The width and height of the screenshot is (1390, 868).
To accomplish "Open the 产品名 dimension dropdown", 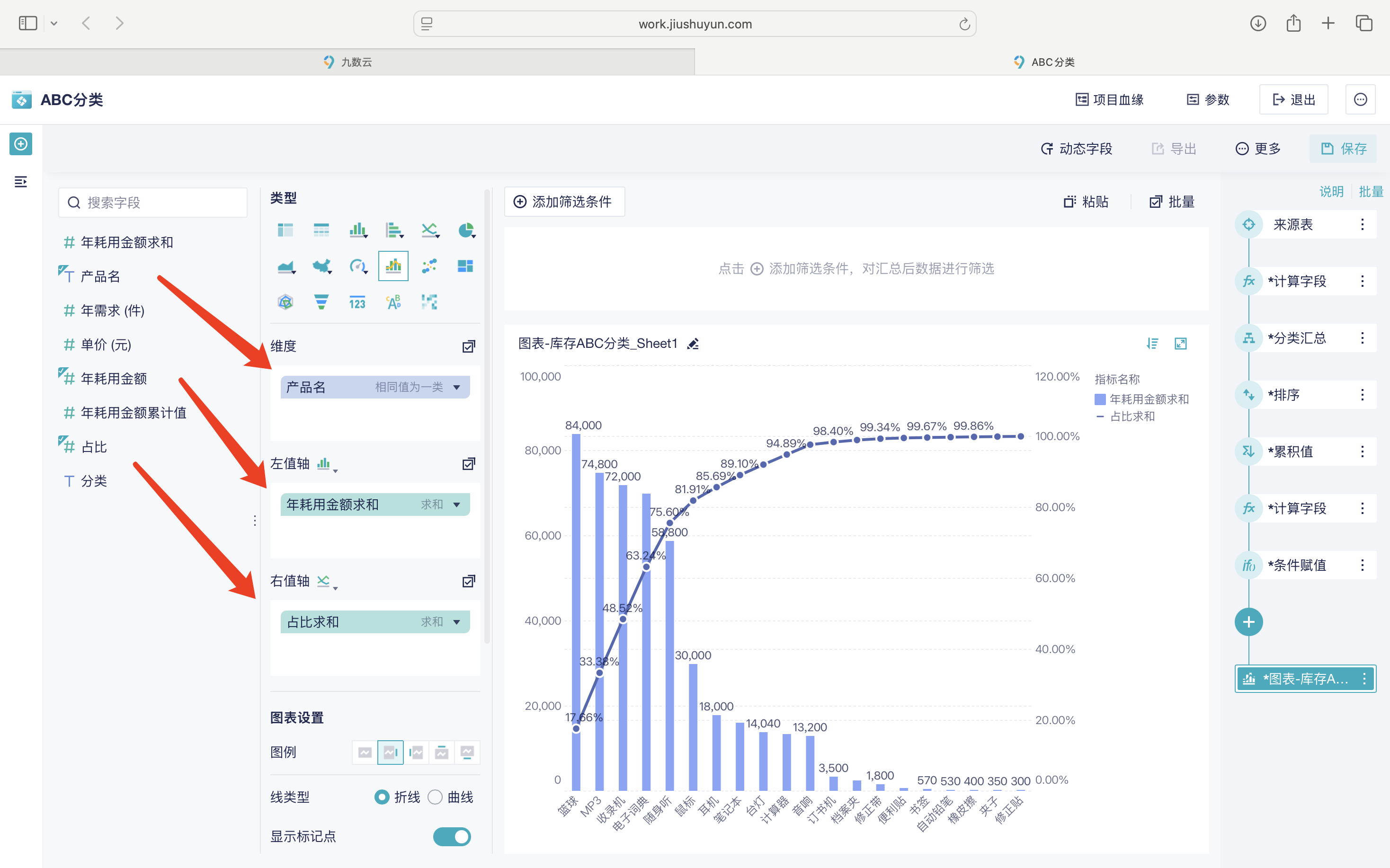I will [456, 388].
